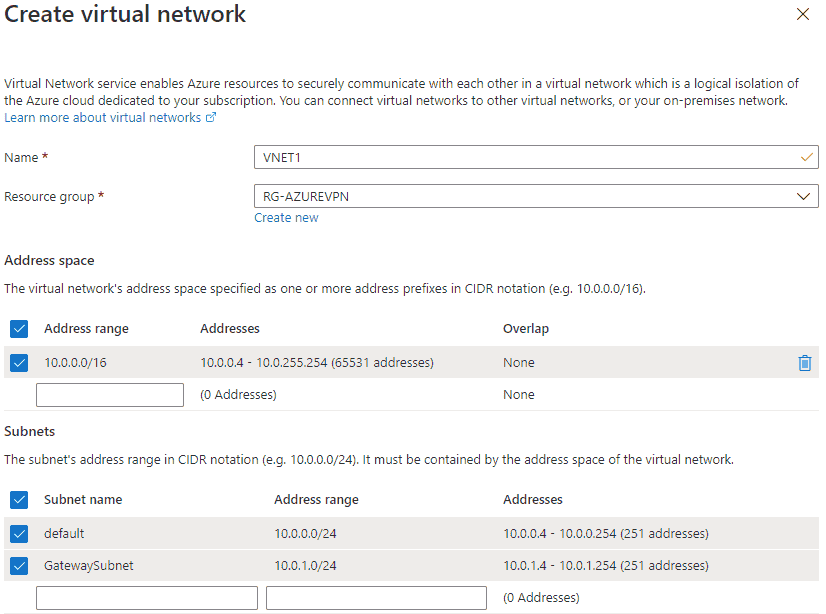This screenshot has width=826, height=614.
Task: Uncheck the 10.0.0.0/16 address range row
Action: (x=19, y=363)
